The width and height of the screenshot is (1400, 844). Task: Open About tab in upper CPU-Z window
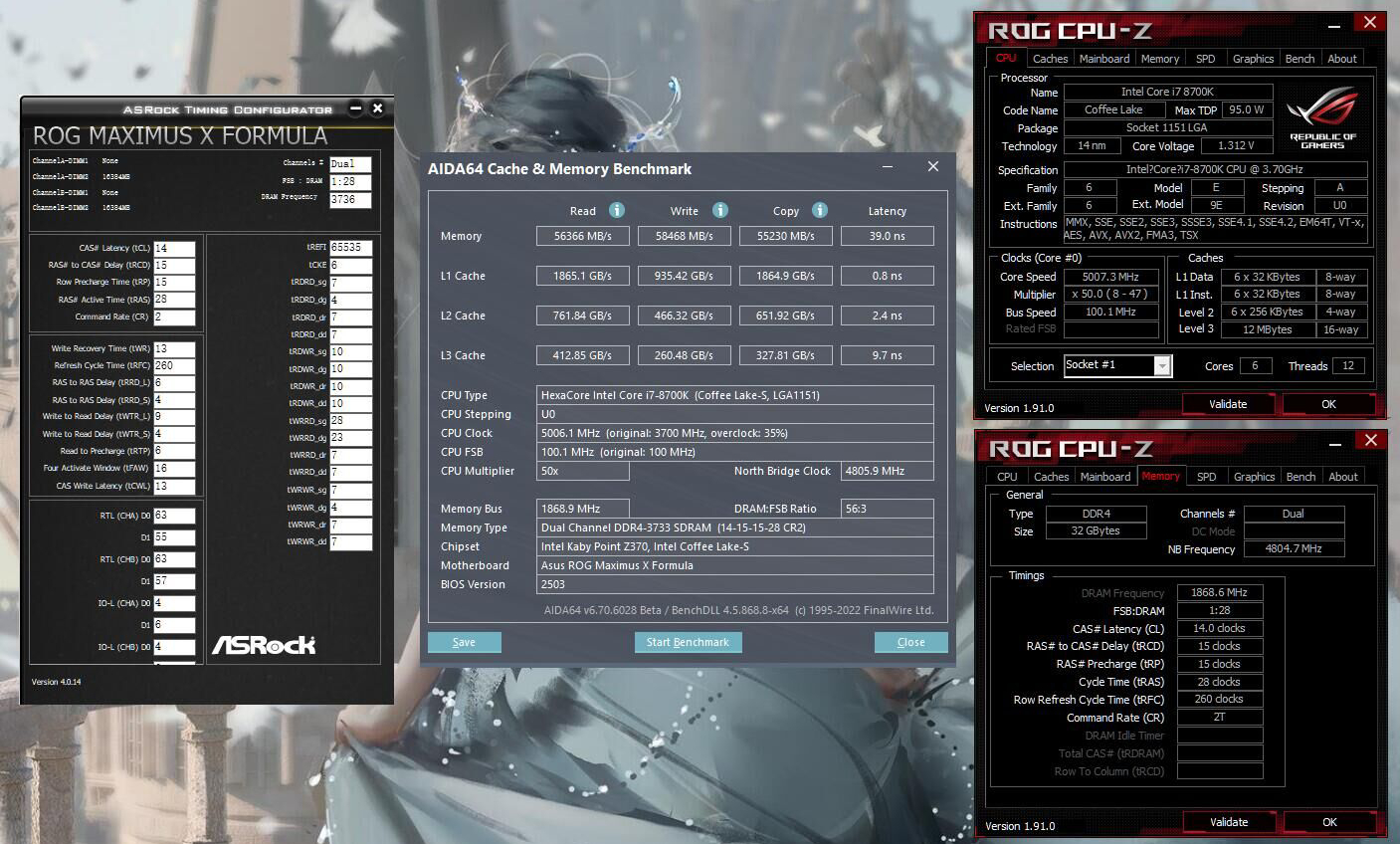pyautogui.click(x=1342, y=59)
